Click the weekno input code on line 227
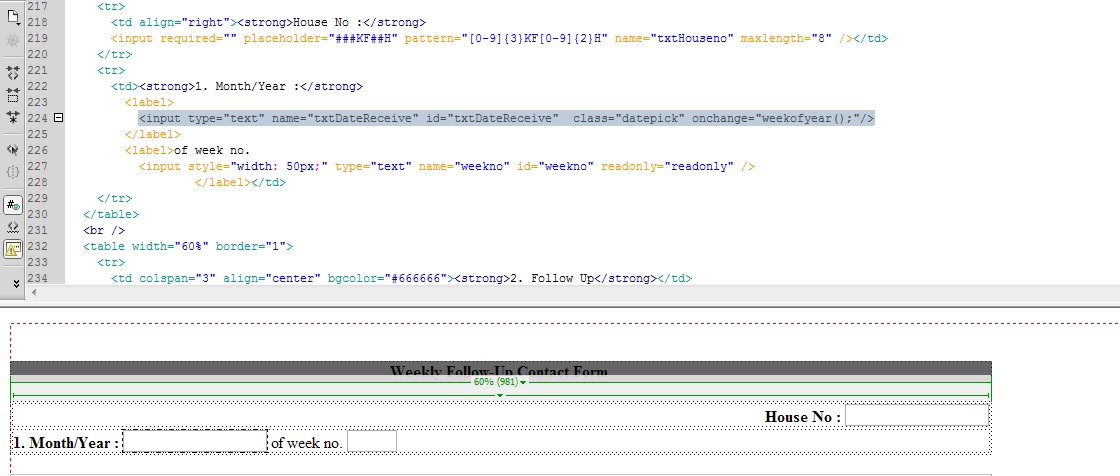 coord(446,167)
